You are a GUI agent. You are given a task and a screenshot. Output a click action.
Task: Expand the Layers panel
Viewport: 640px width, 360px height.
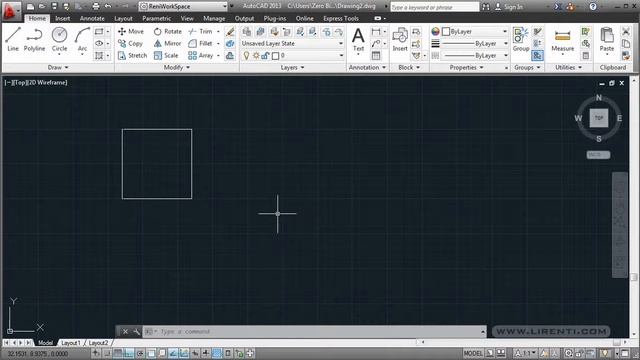pyautogui.click(x=292, y=67)
